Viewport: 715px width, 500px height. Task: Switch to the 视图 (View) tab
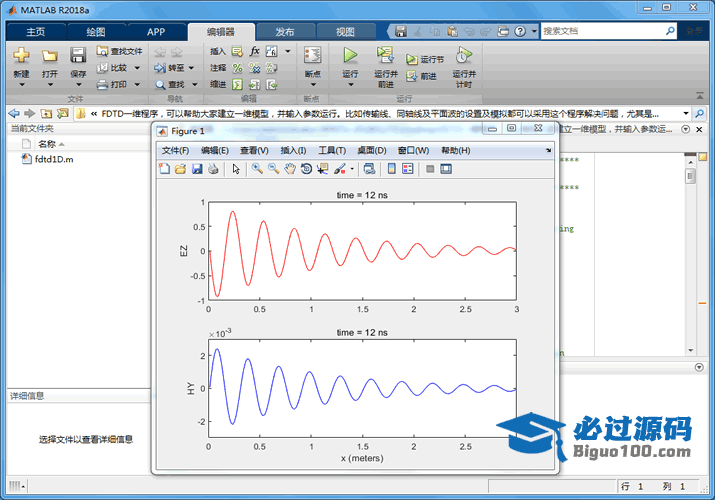(345, 31)
